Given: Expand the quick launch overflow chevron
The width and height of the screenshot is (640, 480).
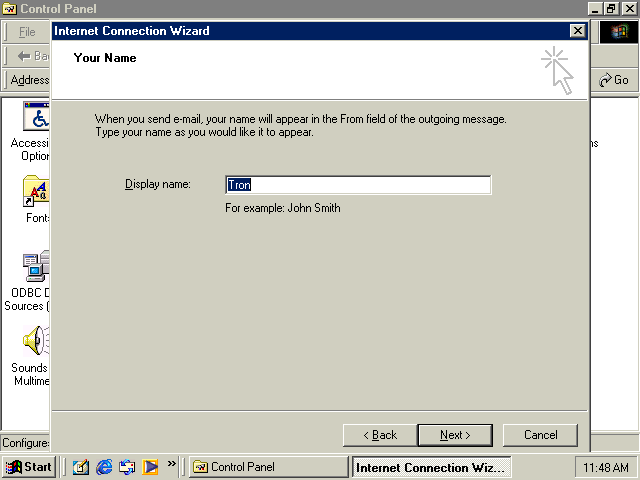Looking at the screenshot, I should point(171,463).
